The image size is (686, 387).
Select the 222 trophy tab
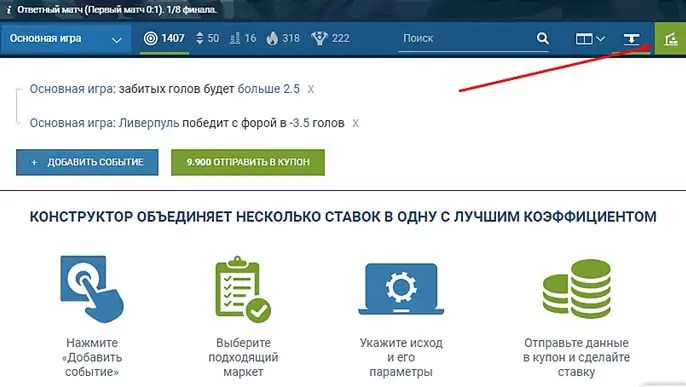click(x=330, y=38)
